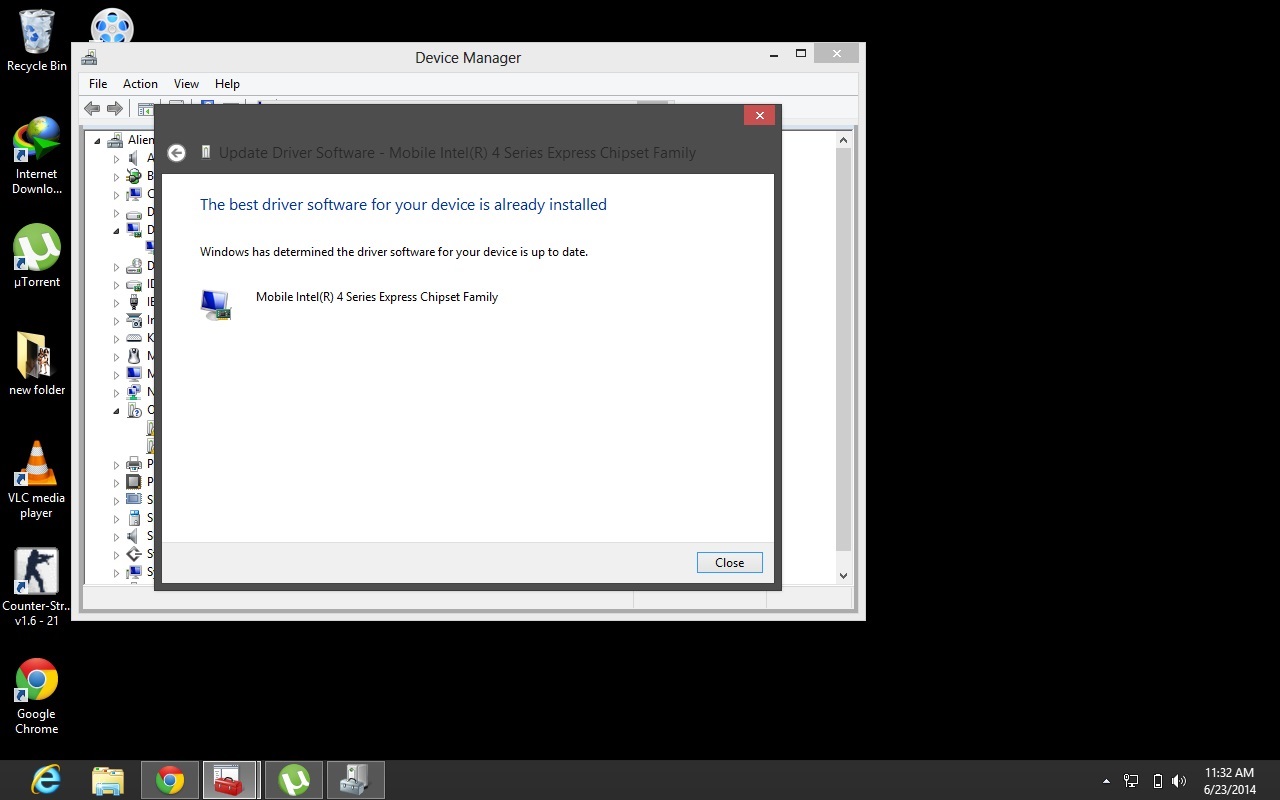Click the Close button in the driver dialog
This screenshot has width=1280, height=800.
point(730,563)
